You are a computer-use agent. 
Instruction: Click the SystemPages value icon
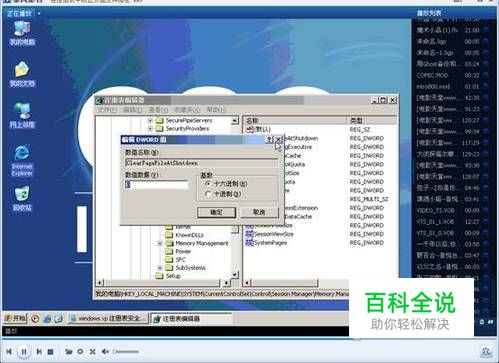[249, 243]
